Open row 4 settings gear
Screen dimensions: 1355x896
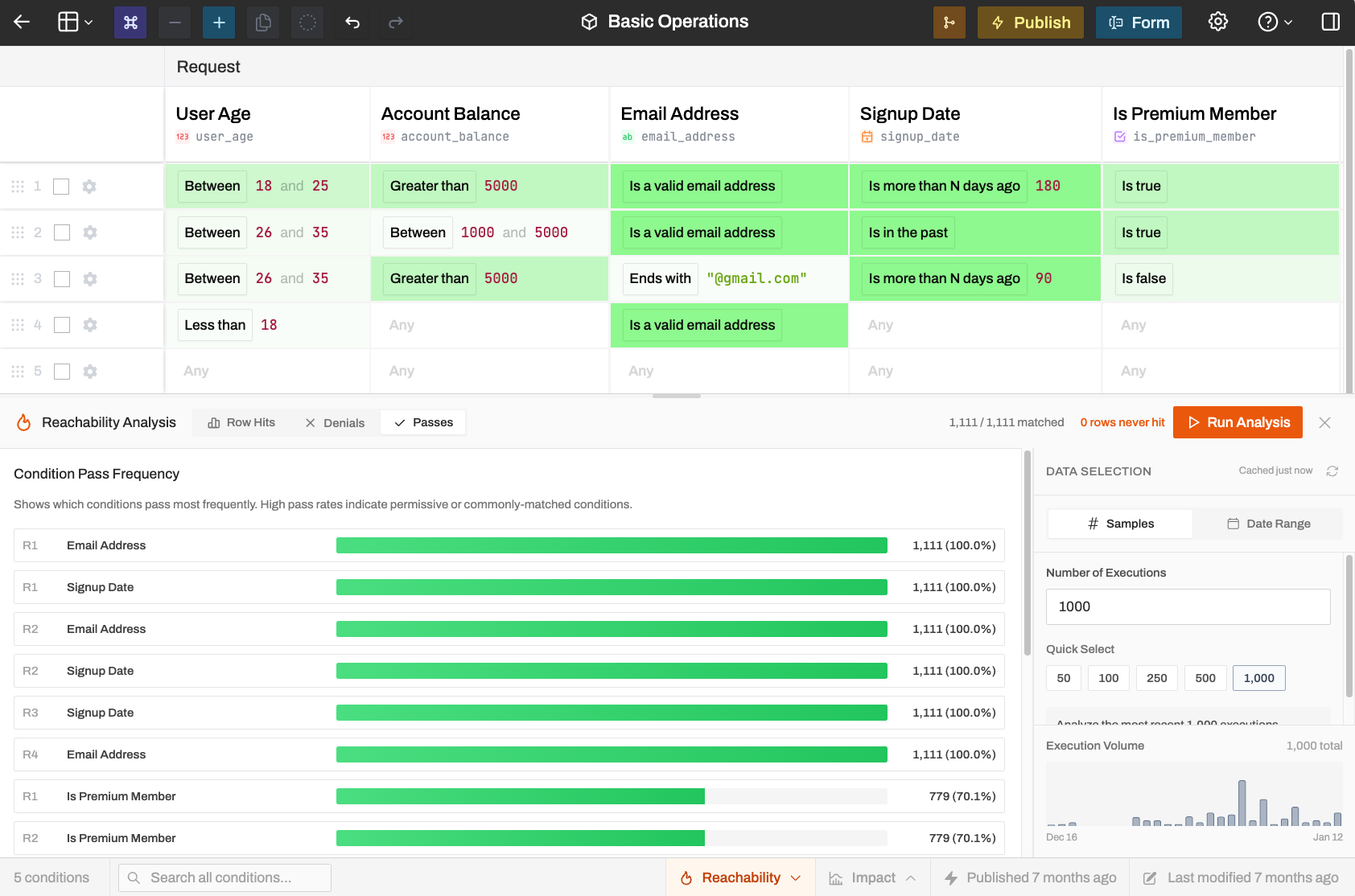point(89,325)
